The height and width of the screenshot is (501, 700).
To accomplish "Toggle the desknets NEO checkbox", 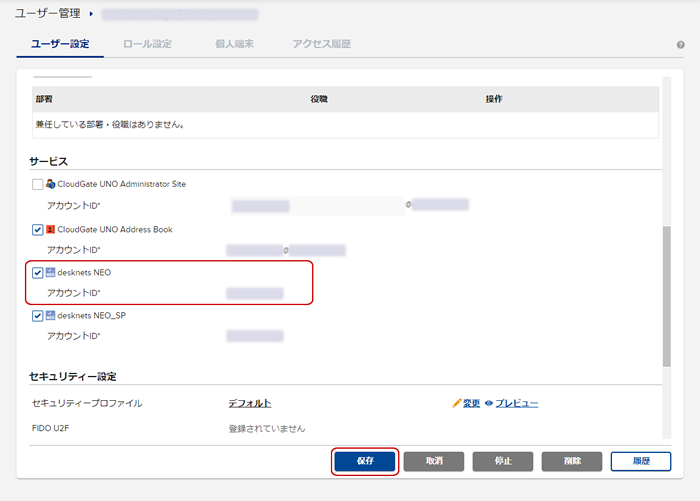I will [38, 272].
